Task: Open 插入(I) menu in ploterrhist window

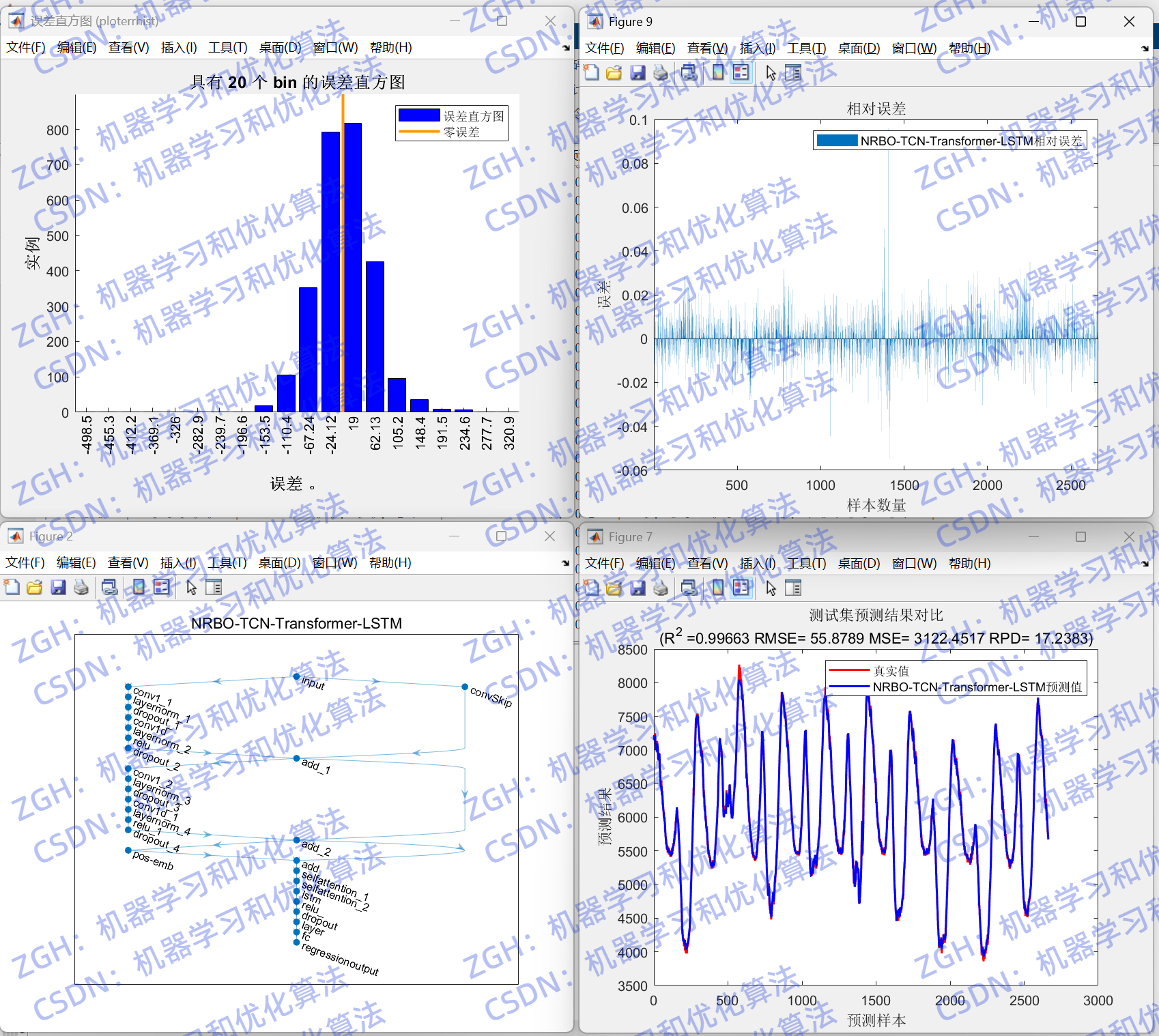Action: coord(179,47)
